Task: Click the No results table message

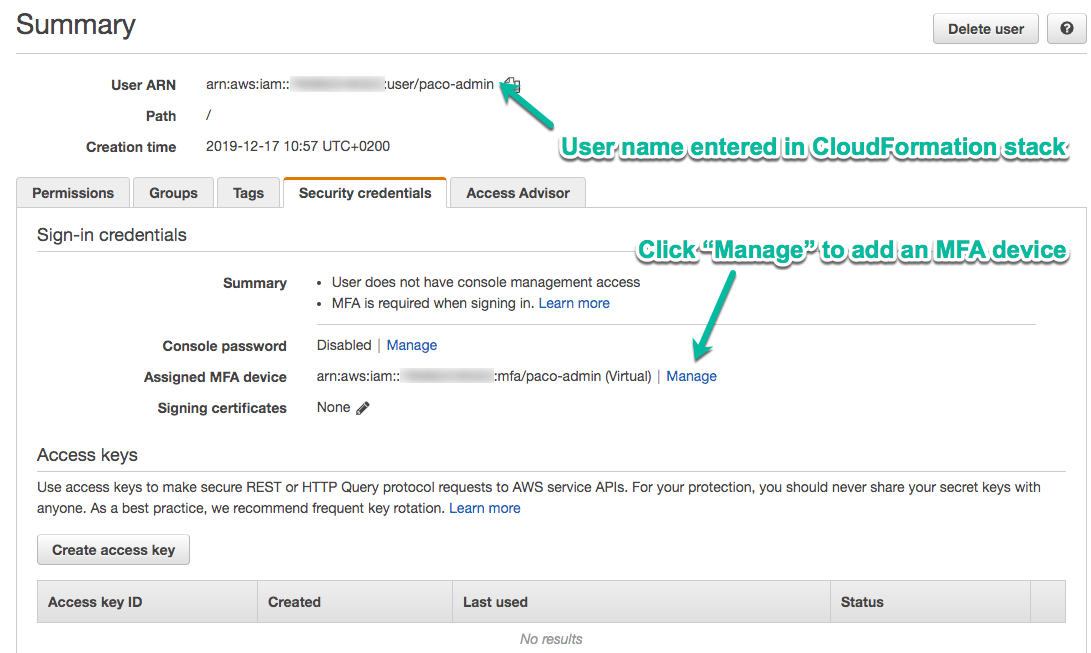Action: [x=551, y=639]
